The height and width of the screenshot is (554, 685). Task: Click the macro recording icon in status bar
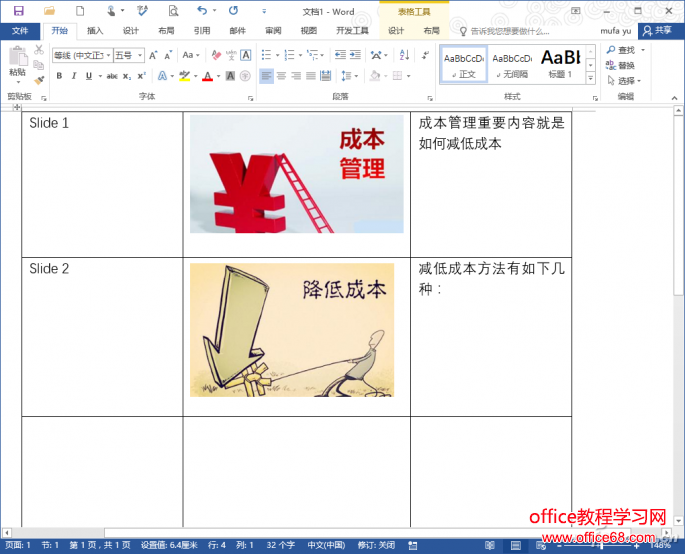(412, 545)
